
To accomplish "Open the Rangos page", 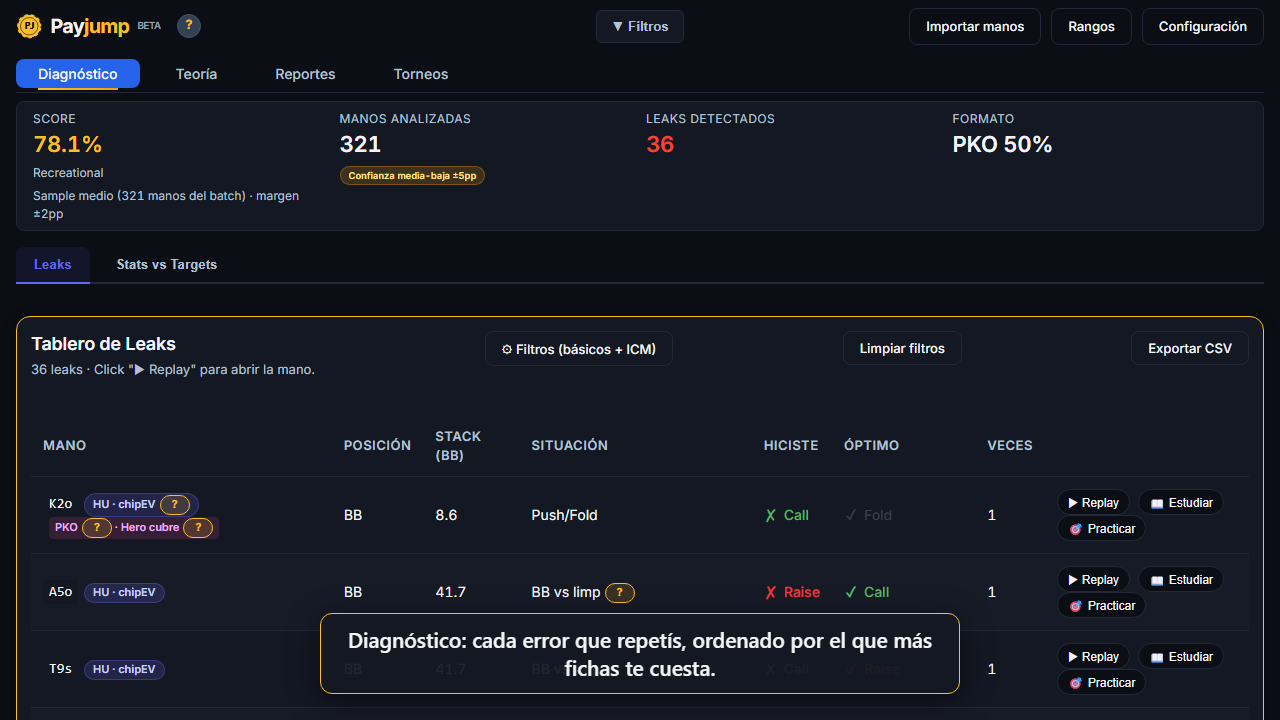I will 1091,27.
